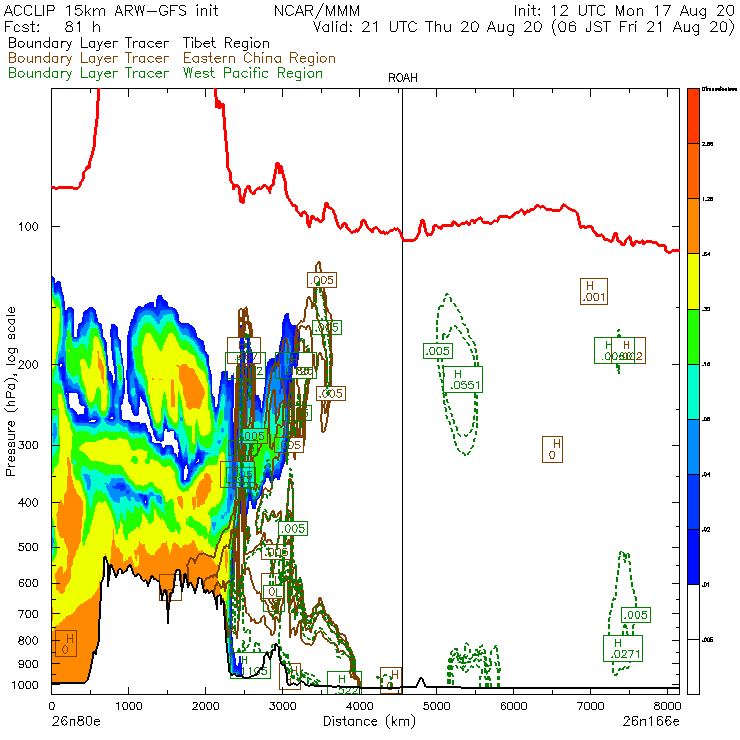Click the topmost brown '.005' contour label
Viewport: 740px width, 740px height.
pyautogui.click(x=322, y=280)
